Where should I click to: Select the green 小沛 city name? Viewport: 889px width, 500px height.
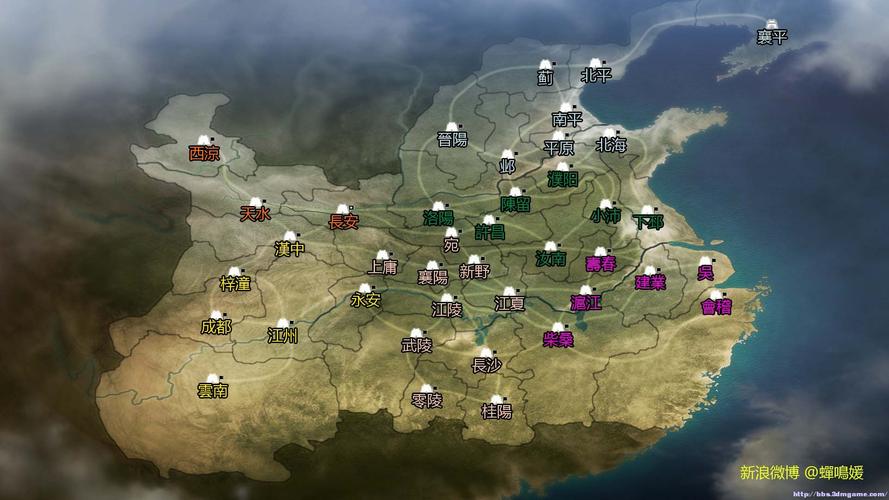pyautogui.click(x=606, y=215)
